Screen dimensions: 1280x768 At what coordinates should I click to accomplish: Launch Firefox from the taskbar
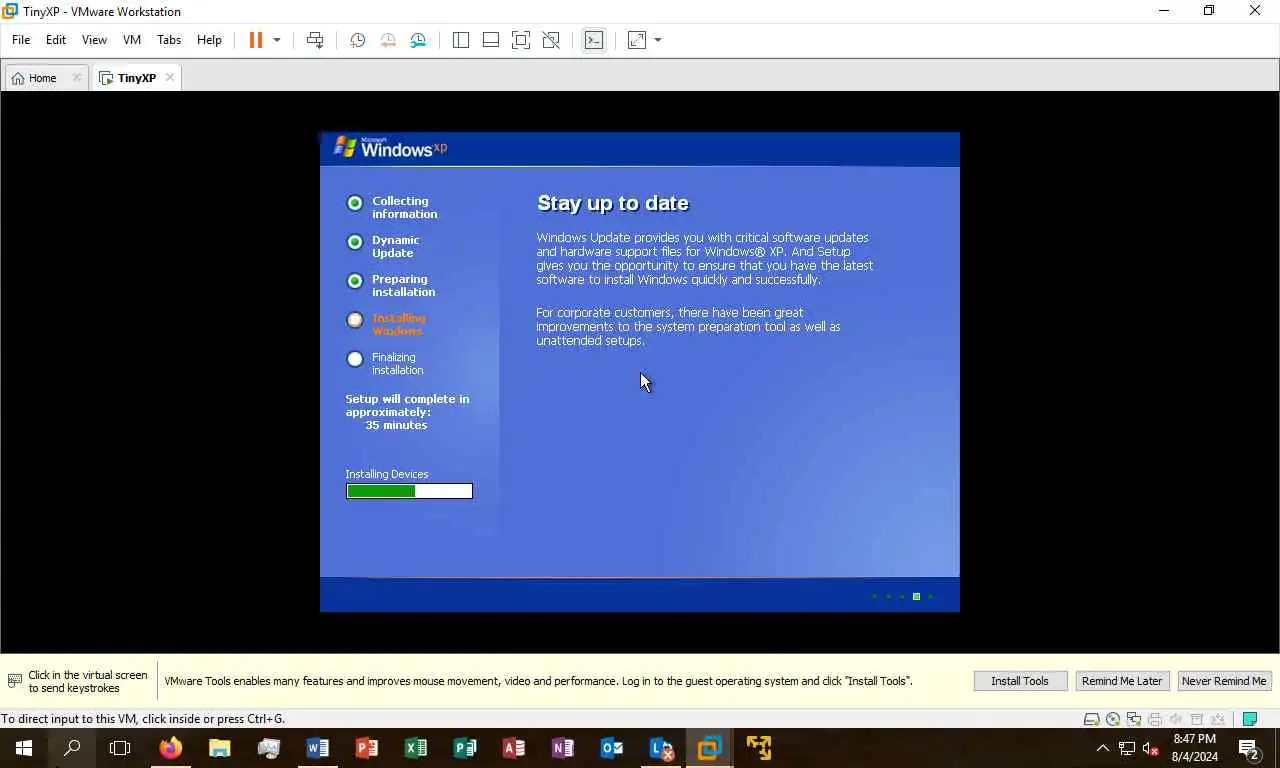pyautogui.click(x=171, y=748)
